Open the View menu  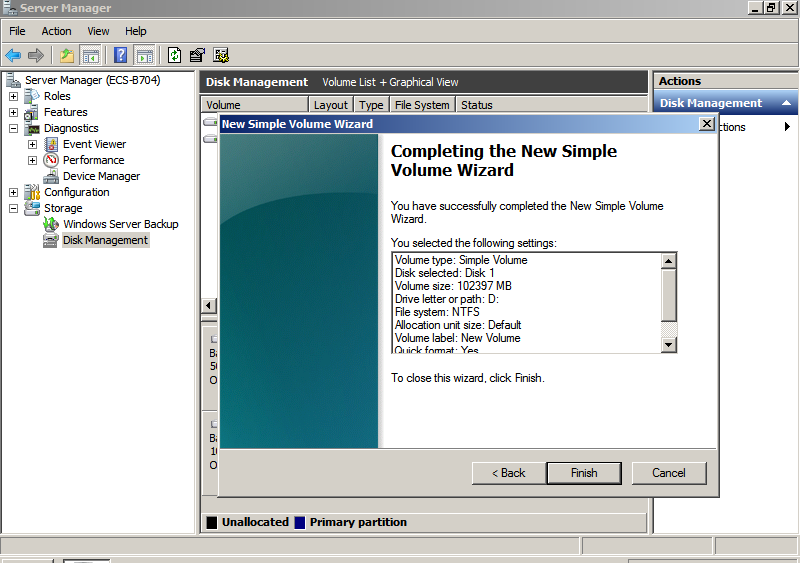pos(98,31)
